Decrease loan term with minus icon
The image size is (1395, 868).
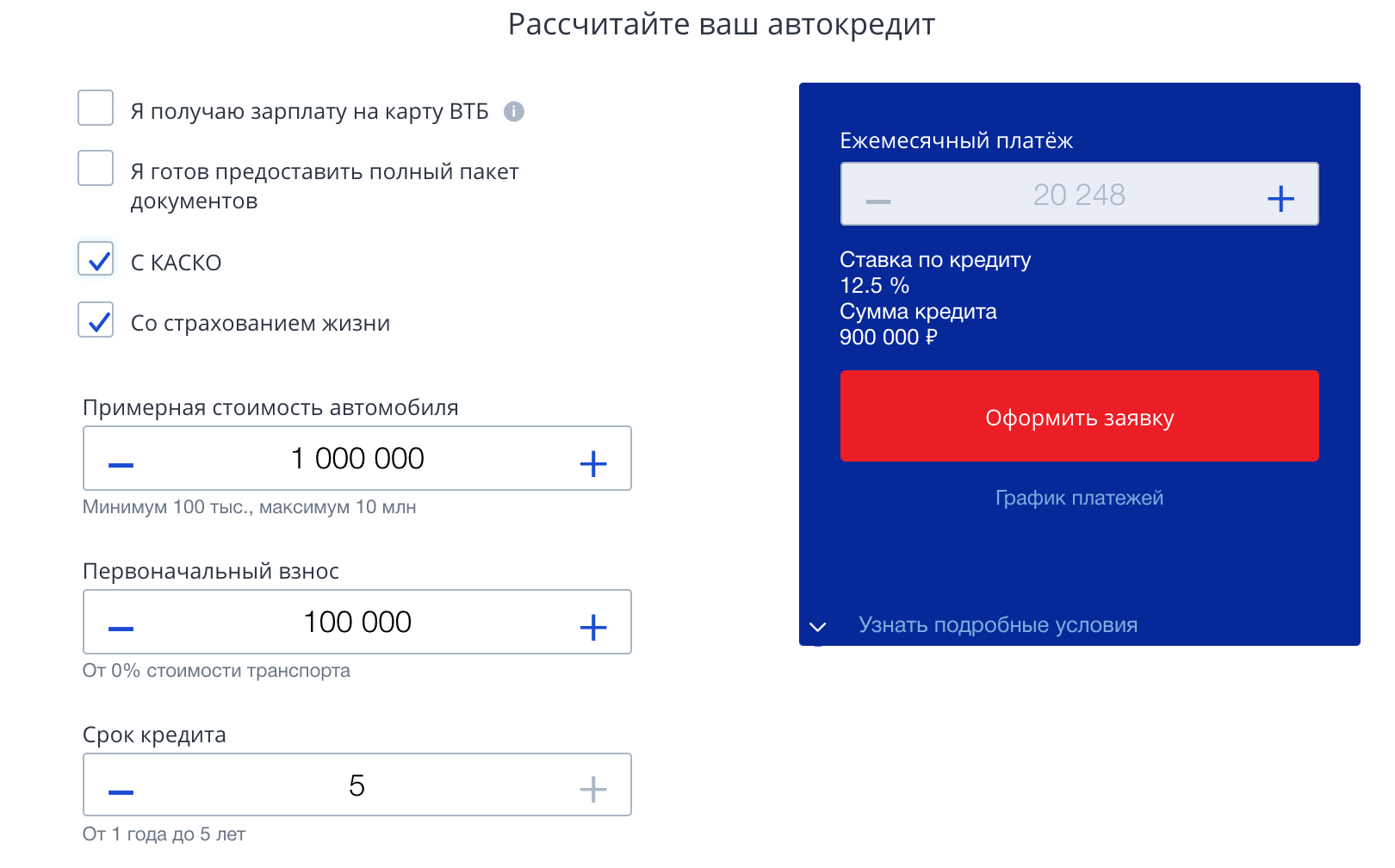121,790
